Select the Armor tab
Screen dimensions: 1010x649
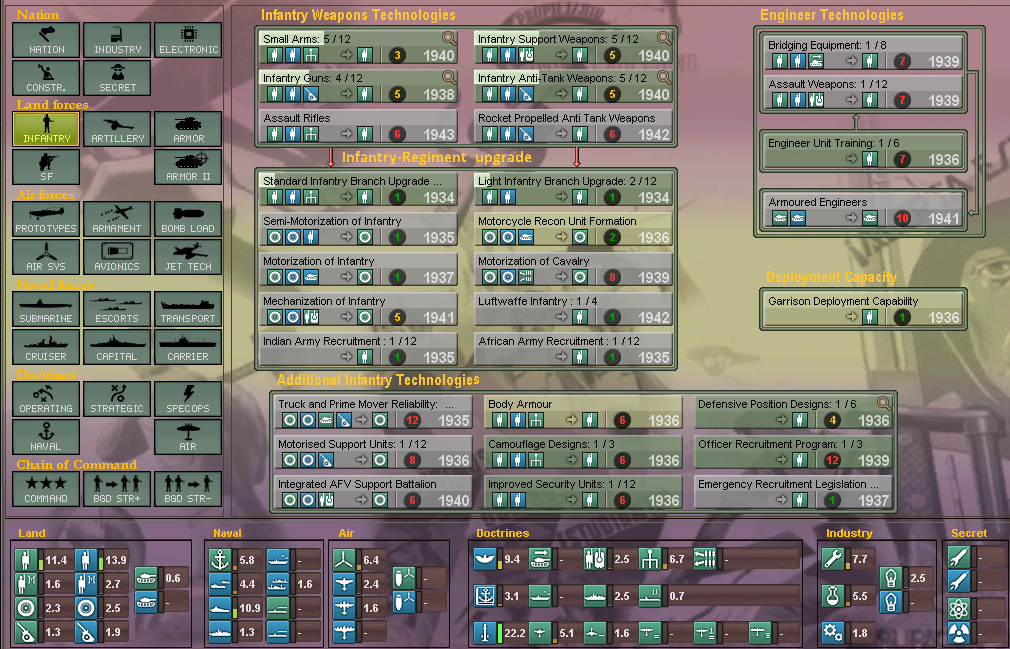point(188,129)
